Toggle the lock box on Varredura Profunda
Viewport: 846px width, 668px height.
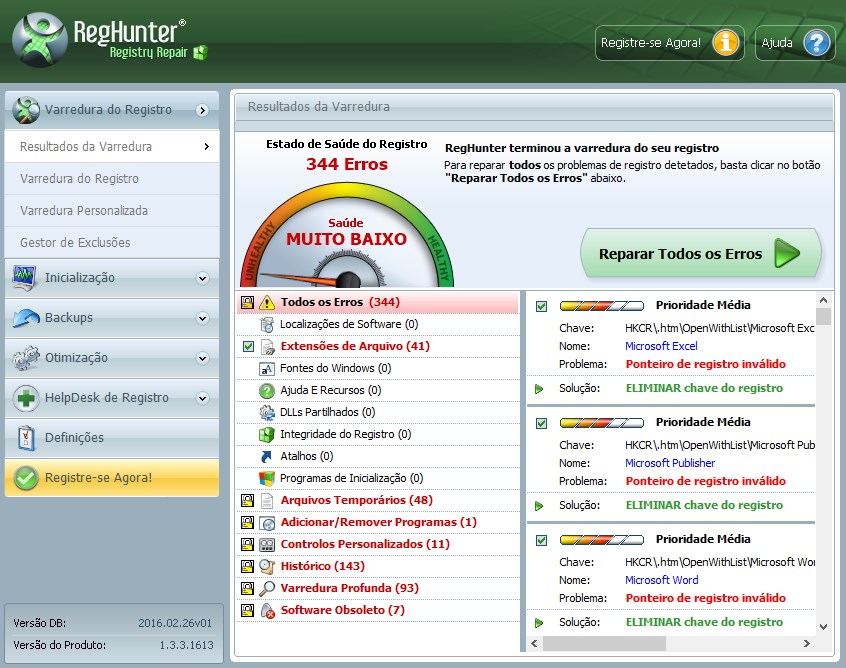(x=248, y=589)
